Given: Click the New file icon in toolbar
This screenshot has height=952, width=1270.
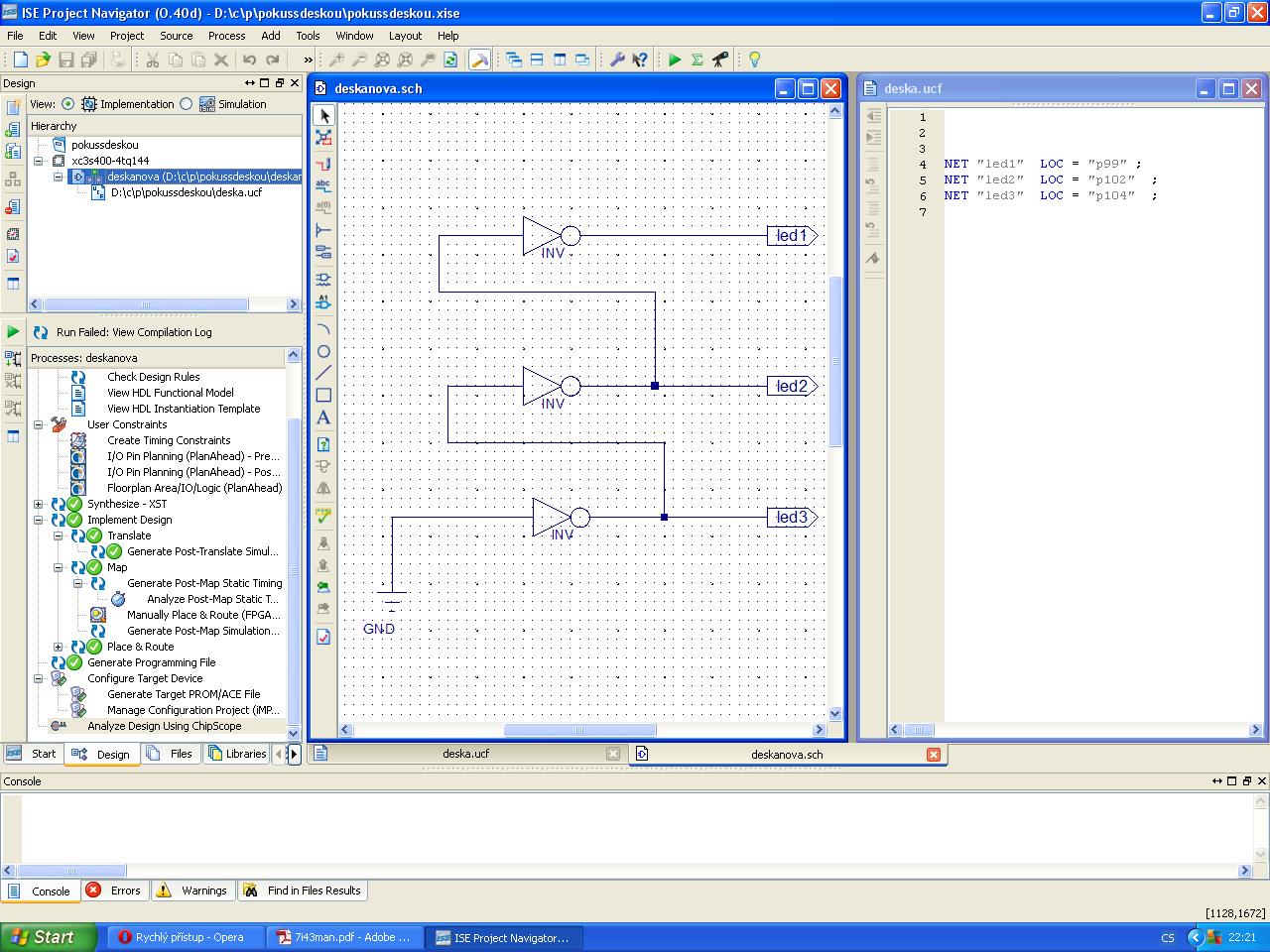Looking at the screenshot, I should tap(20, 59).
